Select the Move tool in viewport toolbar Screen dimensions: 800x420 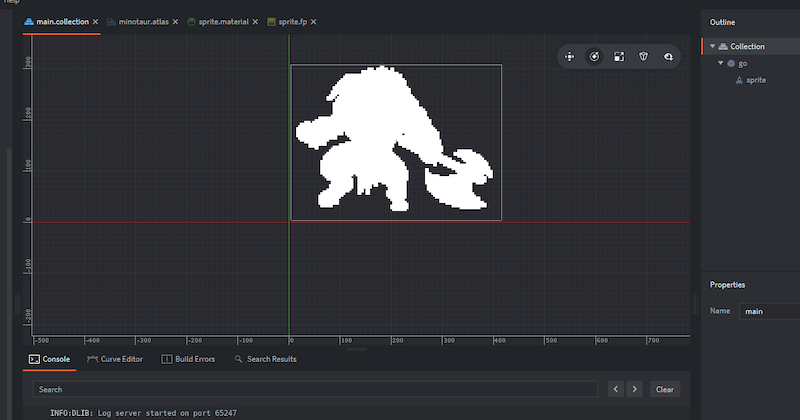coord(570,57)
